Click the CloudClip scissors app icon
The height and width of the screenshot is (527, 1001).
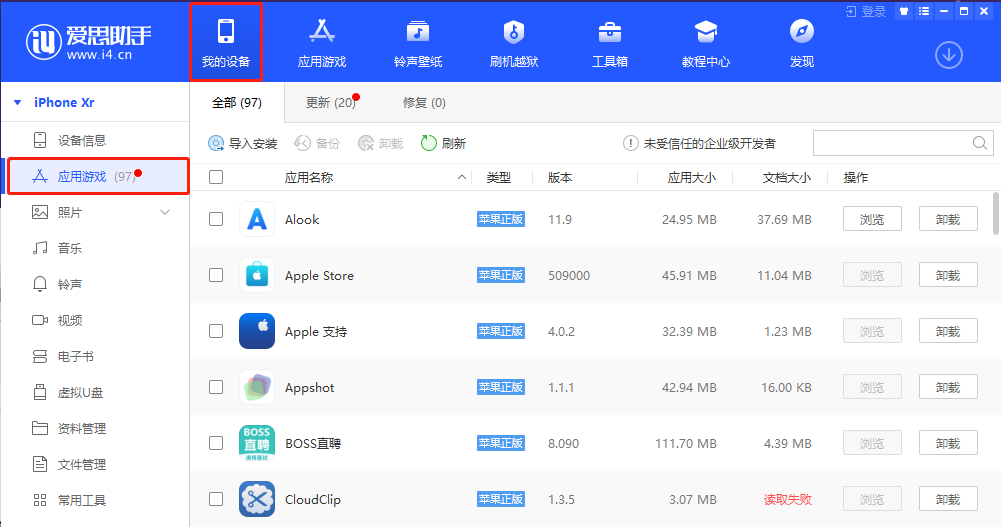click(x=257, y=499)
